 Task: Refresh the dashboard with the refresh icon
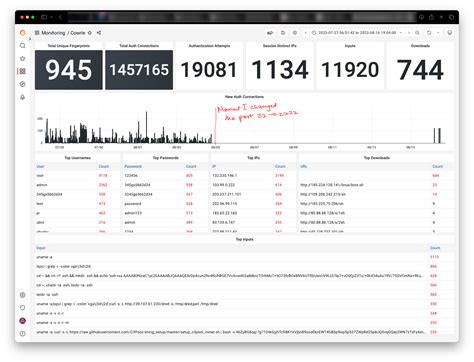(429, 33)
